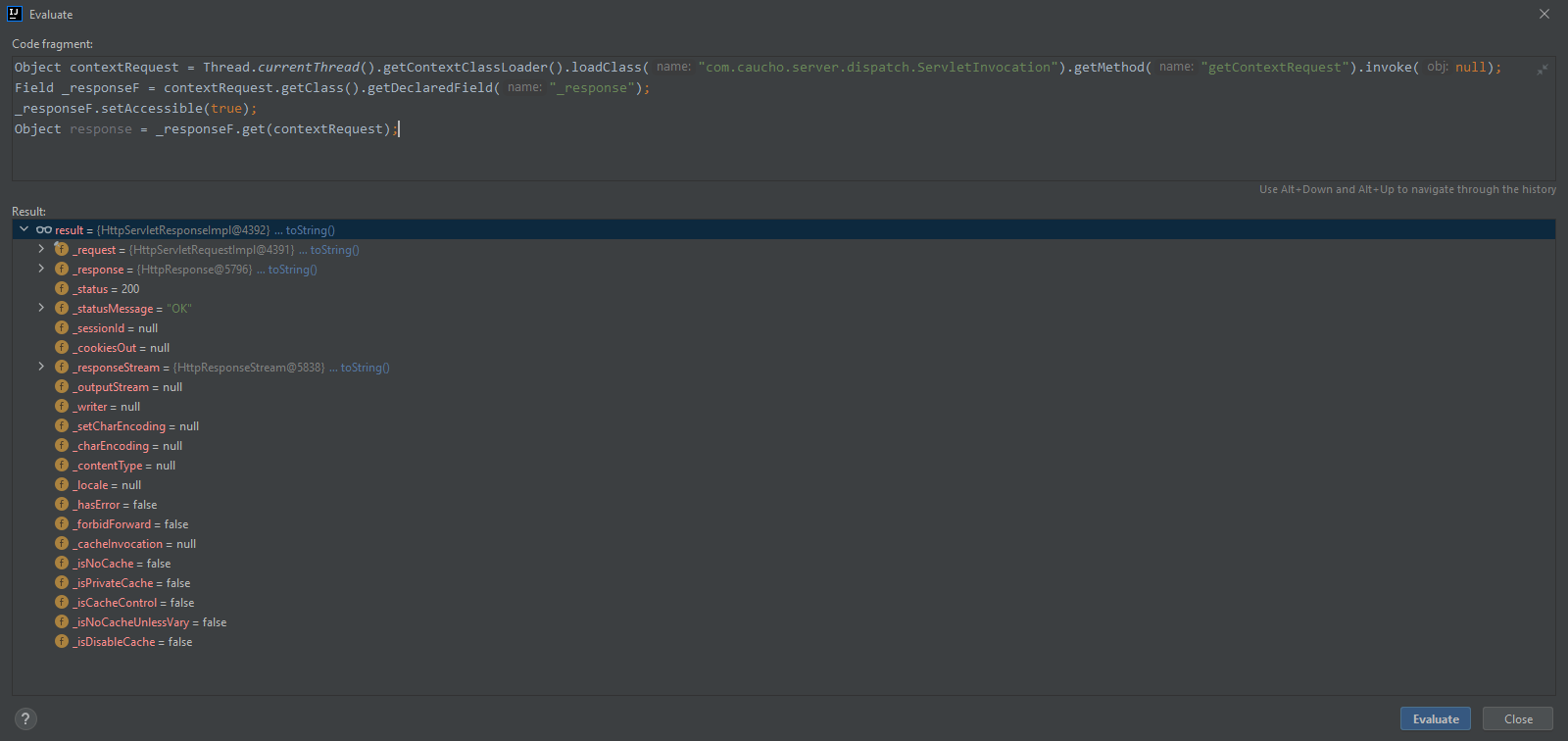Collapse the result root node
This screenshot has width=1568, height=741.
coord(24,229)
